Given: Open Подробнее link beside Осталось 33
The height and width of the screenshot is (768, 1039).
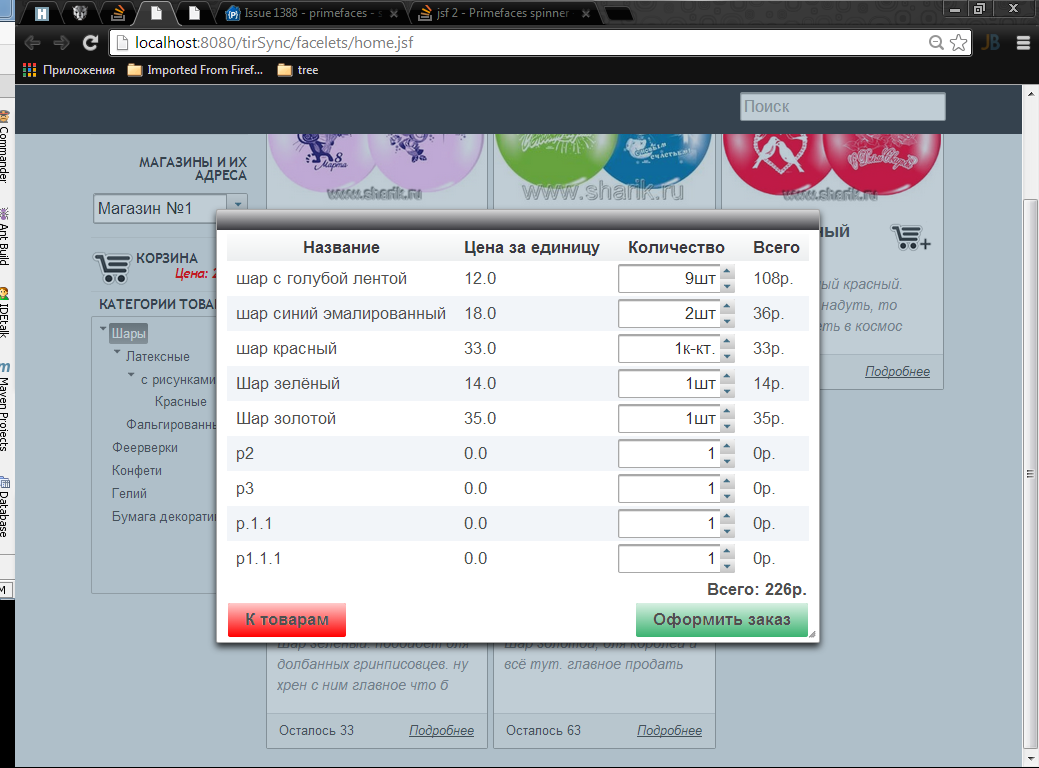Looking at the screenshot, I should pos(441,730).
